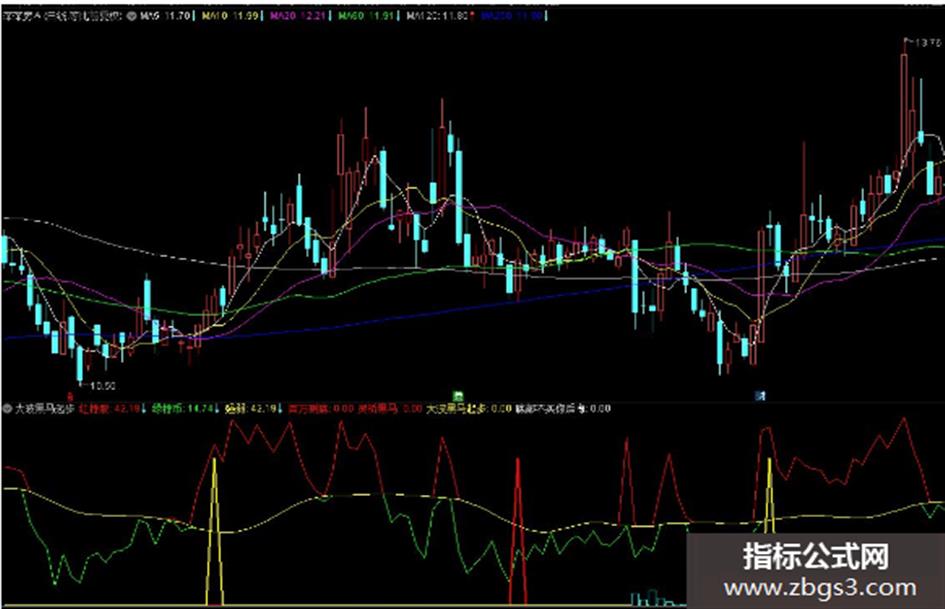The image size is (945, 609).
Task: Click the 13.75 high price label
Action: point(927,43)
